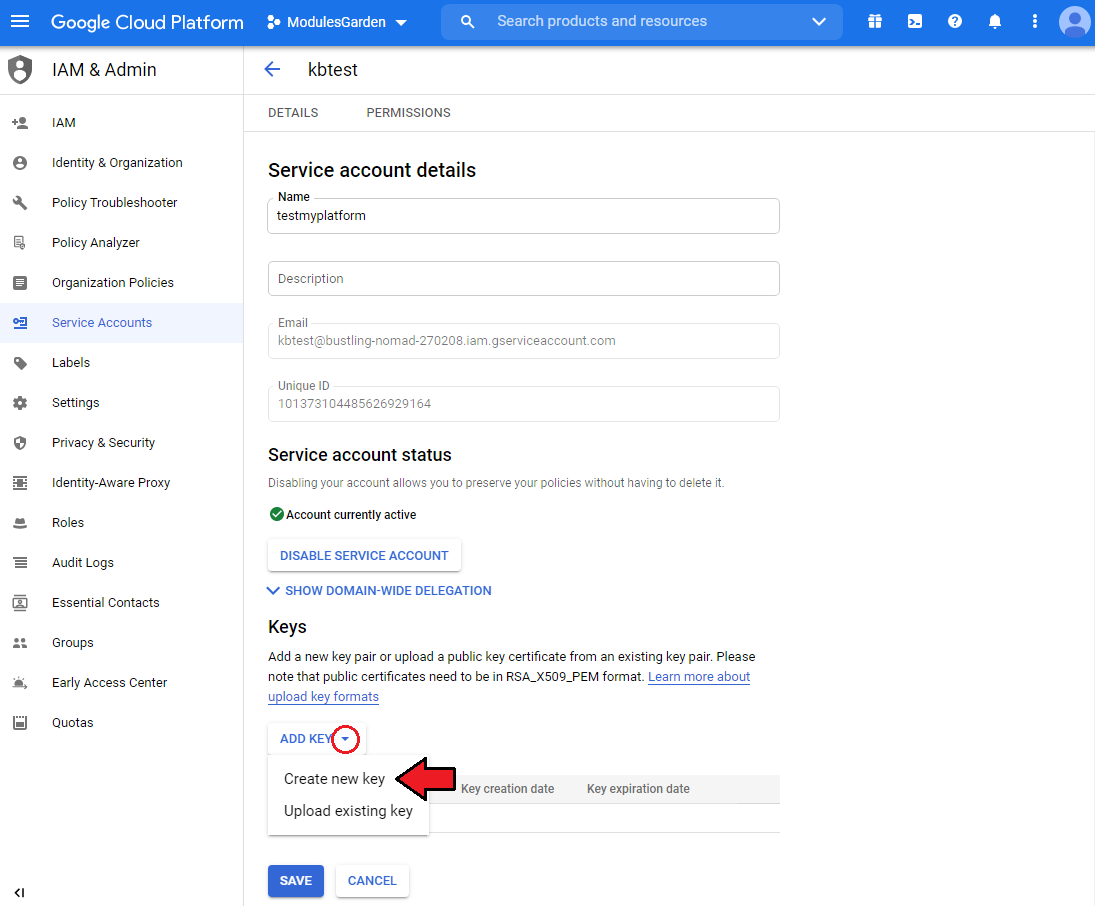
Task: Click Key expiration date column header
Action: pos(638,789)
